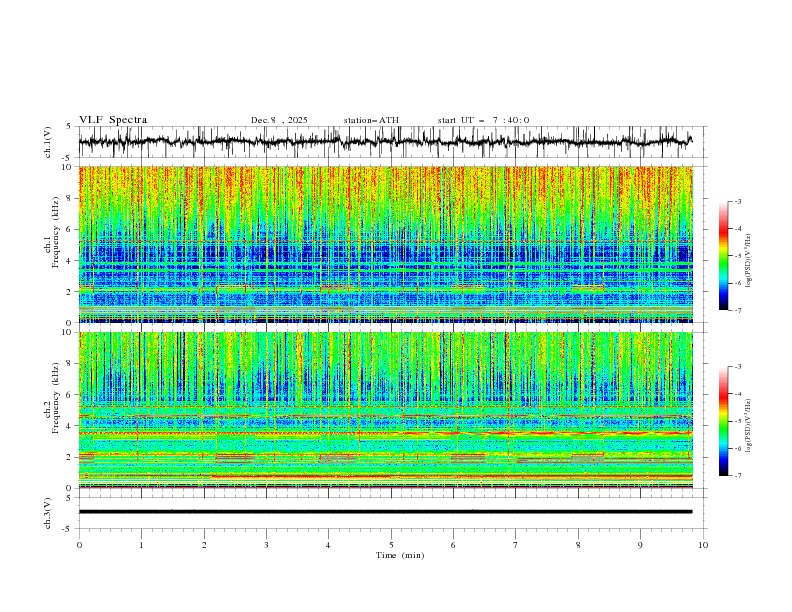Click the "ch.3(V)" axis label
Screen dimensions: 792x612
(48, 513)
